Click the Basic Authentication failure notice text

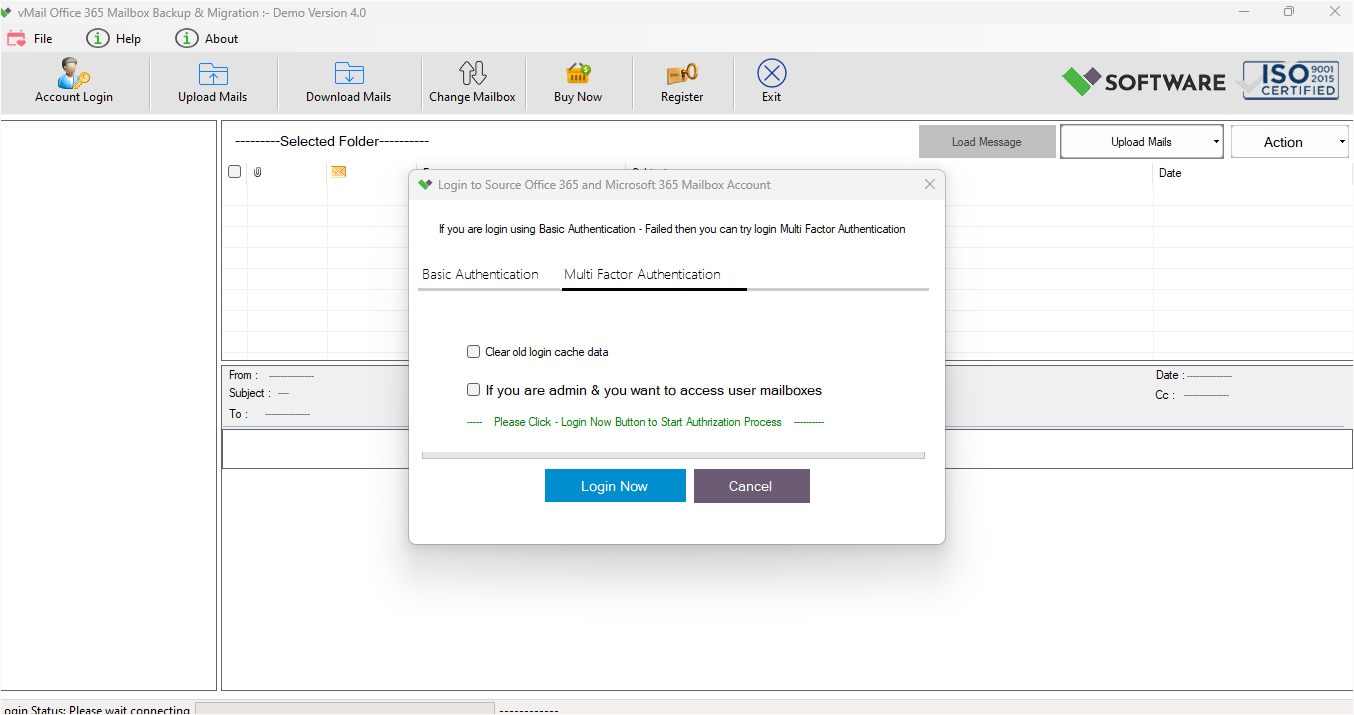672,229
